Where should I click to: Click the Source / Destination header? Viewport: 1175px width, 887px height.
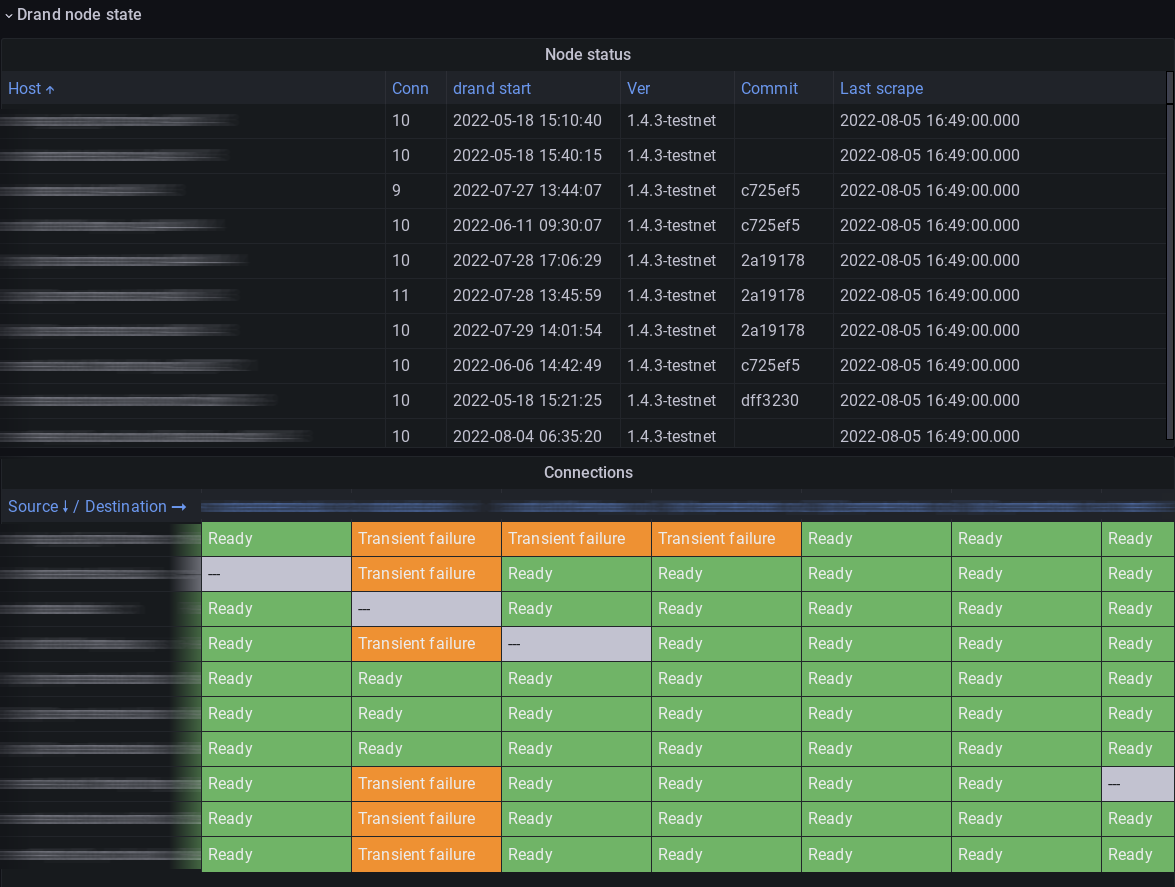[x=97, y=506]
